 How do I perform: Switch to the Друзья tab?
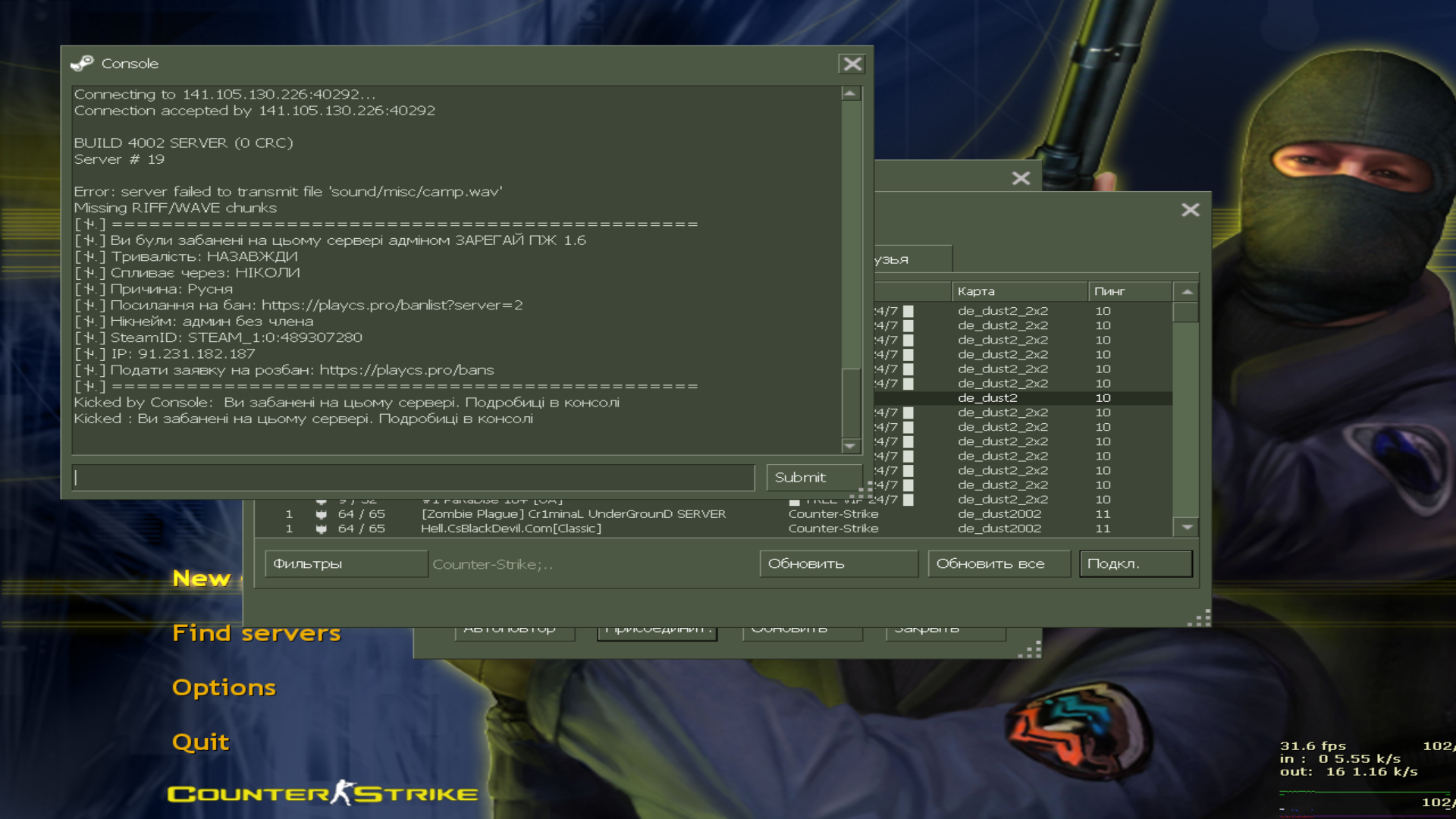click(912, 259)
